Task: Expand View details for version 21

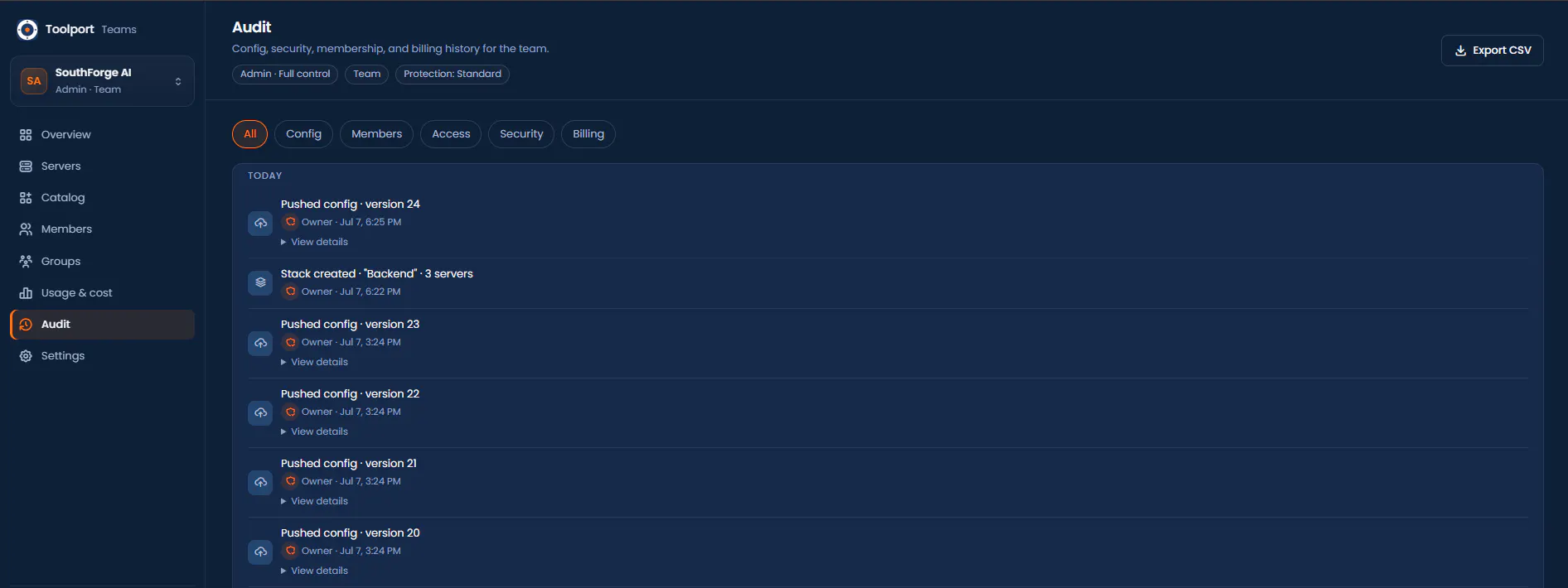Action: tap(315, 502)
